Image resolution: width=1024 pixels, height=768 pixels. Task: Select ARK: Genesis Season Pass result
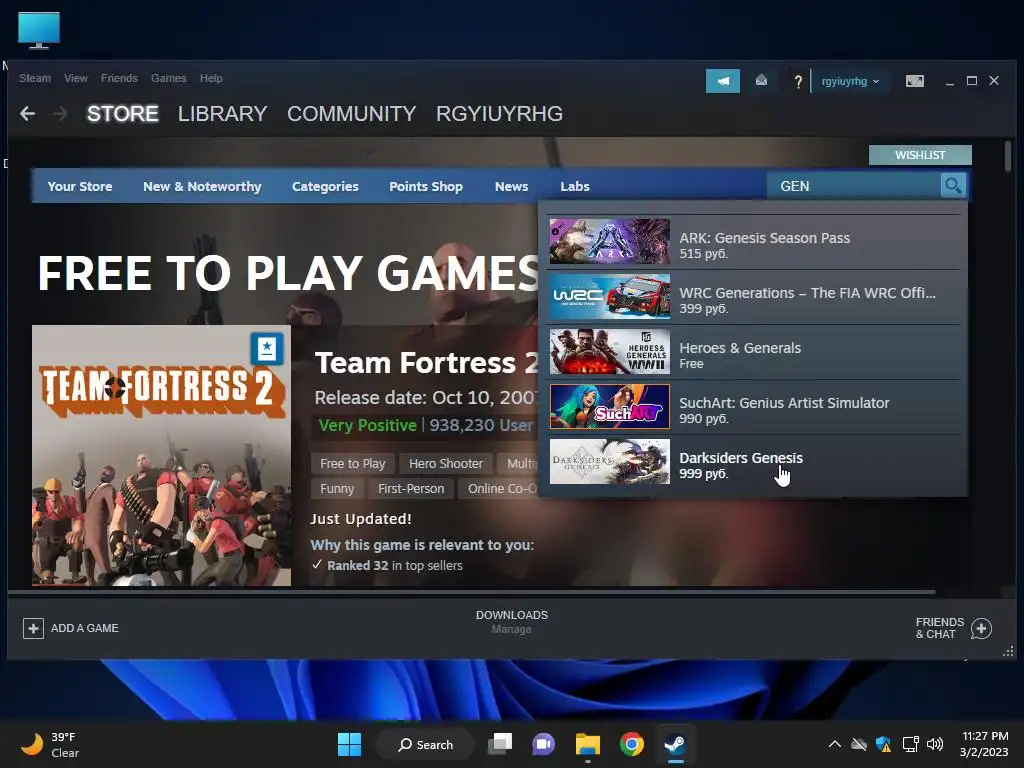pyautogui.click(x=754, y=242)
